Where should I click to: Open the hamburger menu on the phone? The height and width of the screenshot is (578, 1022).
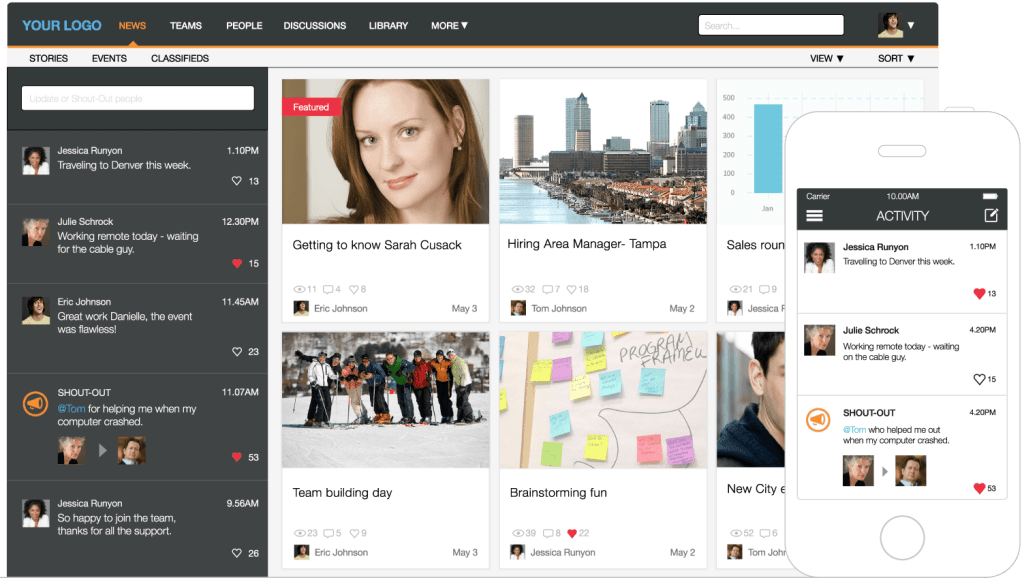[814, 216]
